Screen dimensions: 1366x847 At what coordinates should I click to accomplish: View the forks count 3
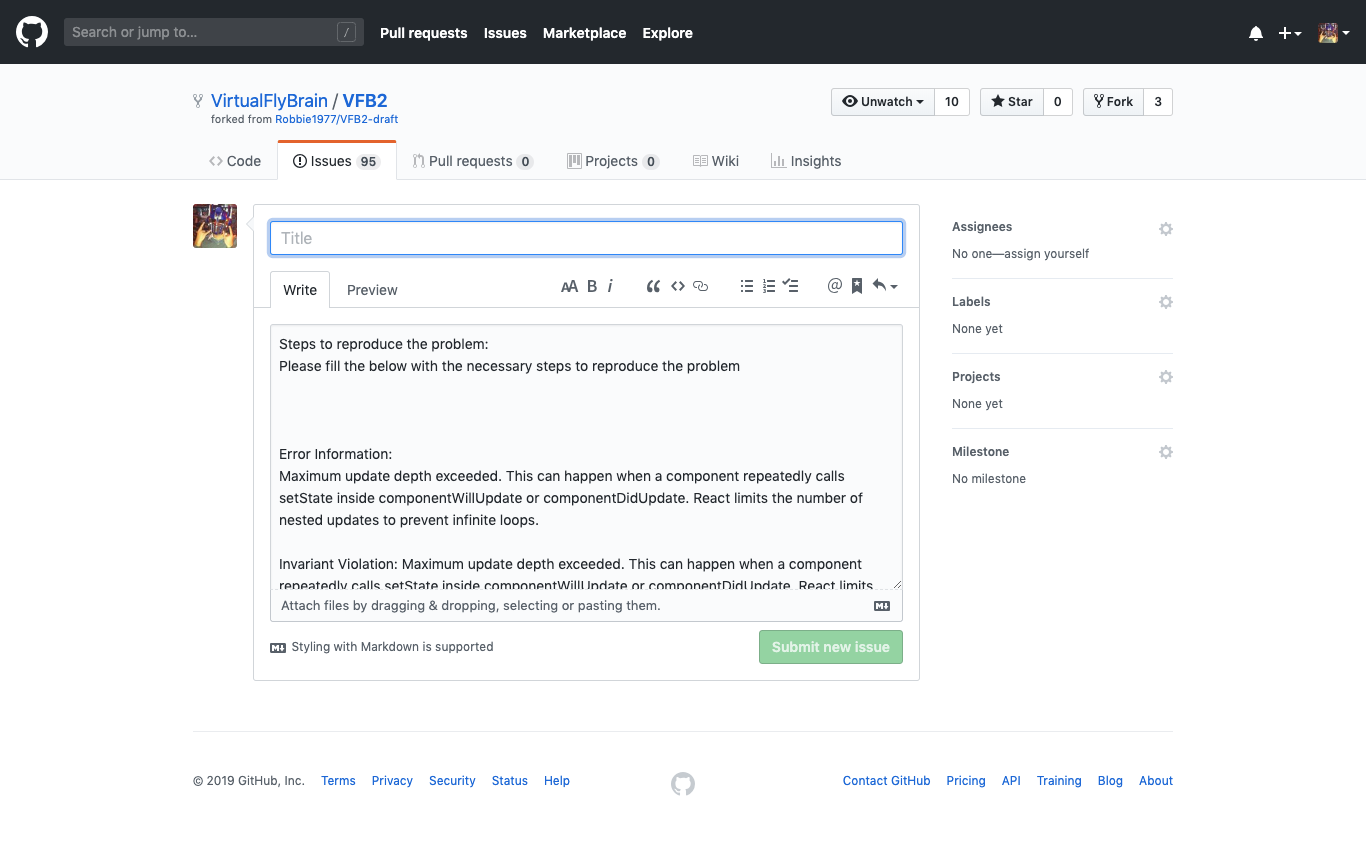pyautogui.click(x=1158, y=102)
